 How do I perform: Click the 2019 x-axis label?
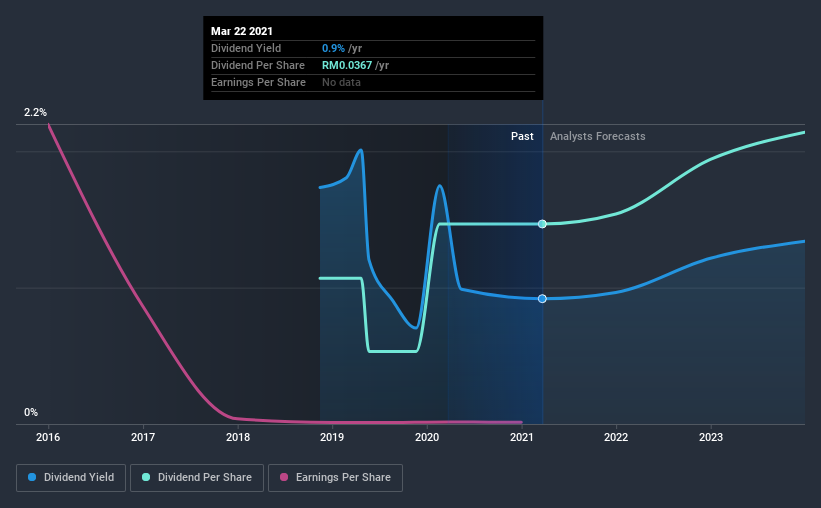click(x=332, y=437)
